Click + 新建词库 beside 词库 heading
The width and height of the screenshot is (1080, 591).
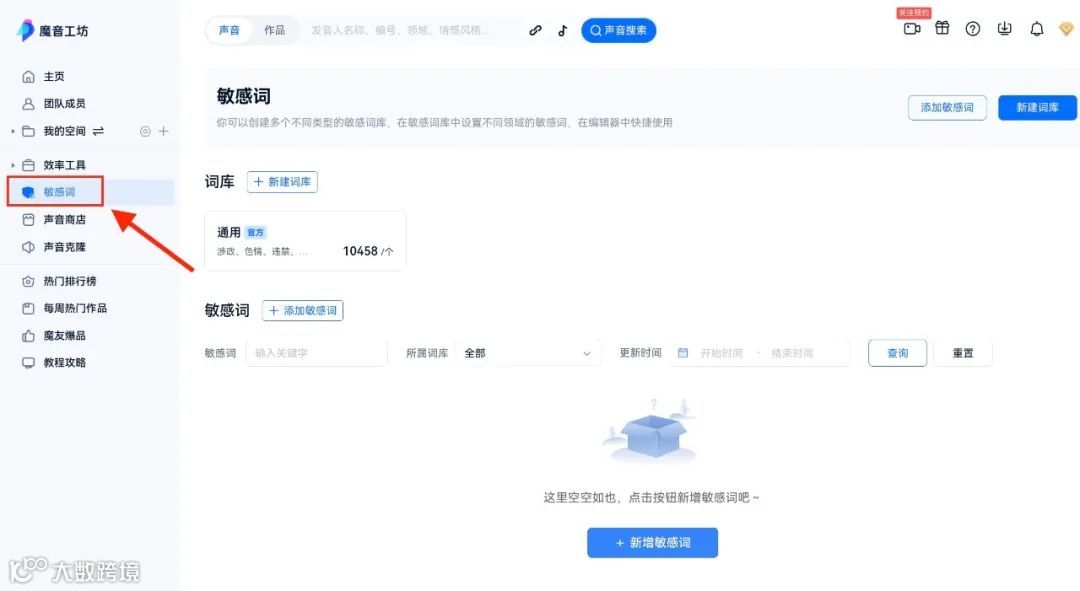[282, 182]
